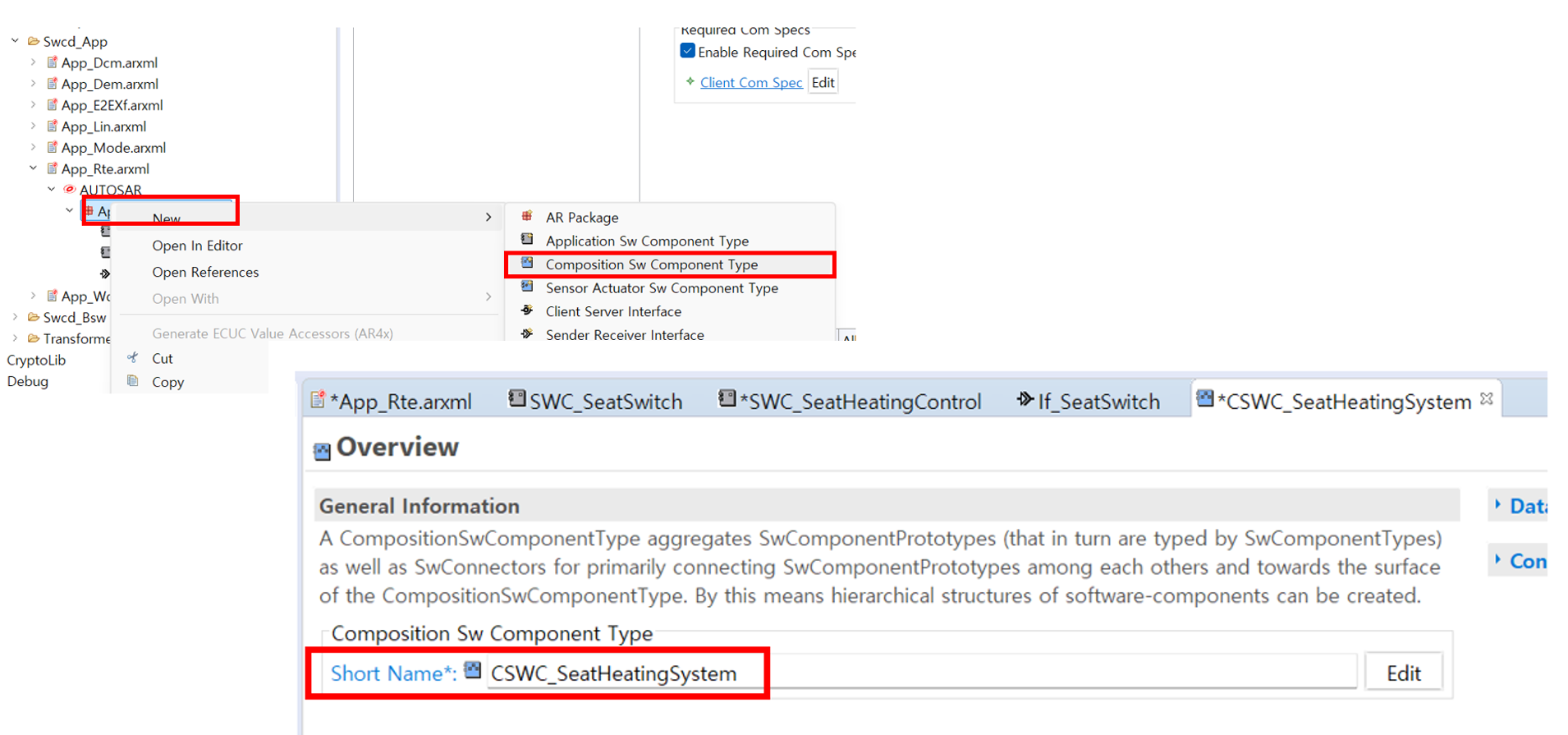This screenshot has width=1568, height=735.
Task: Expand the App_Lin.arxml tree node
Action: coord(33,126)
